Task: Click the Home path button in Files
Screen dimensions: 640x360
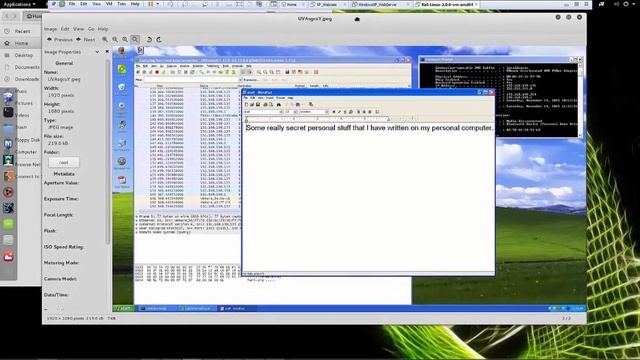Action: (34, 16)
